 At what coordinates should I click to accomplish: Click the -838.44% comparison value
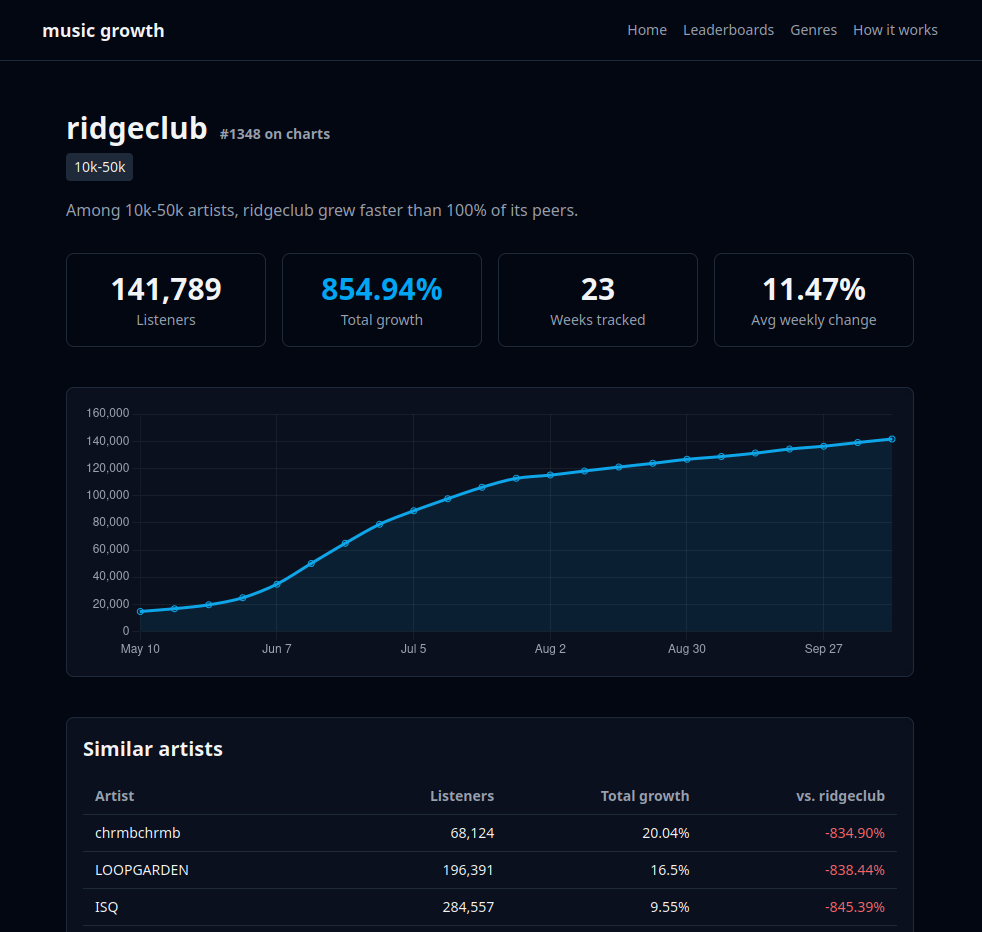click(x=855, y=870)
